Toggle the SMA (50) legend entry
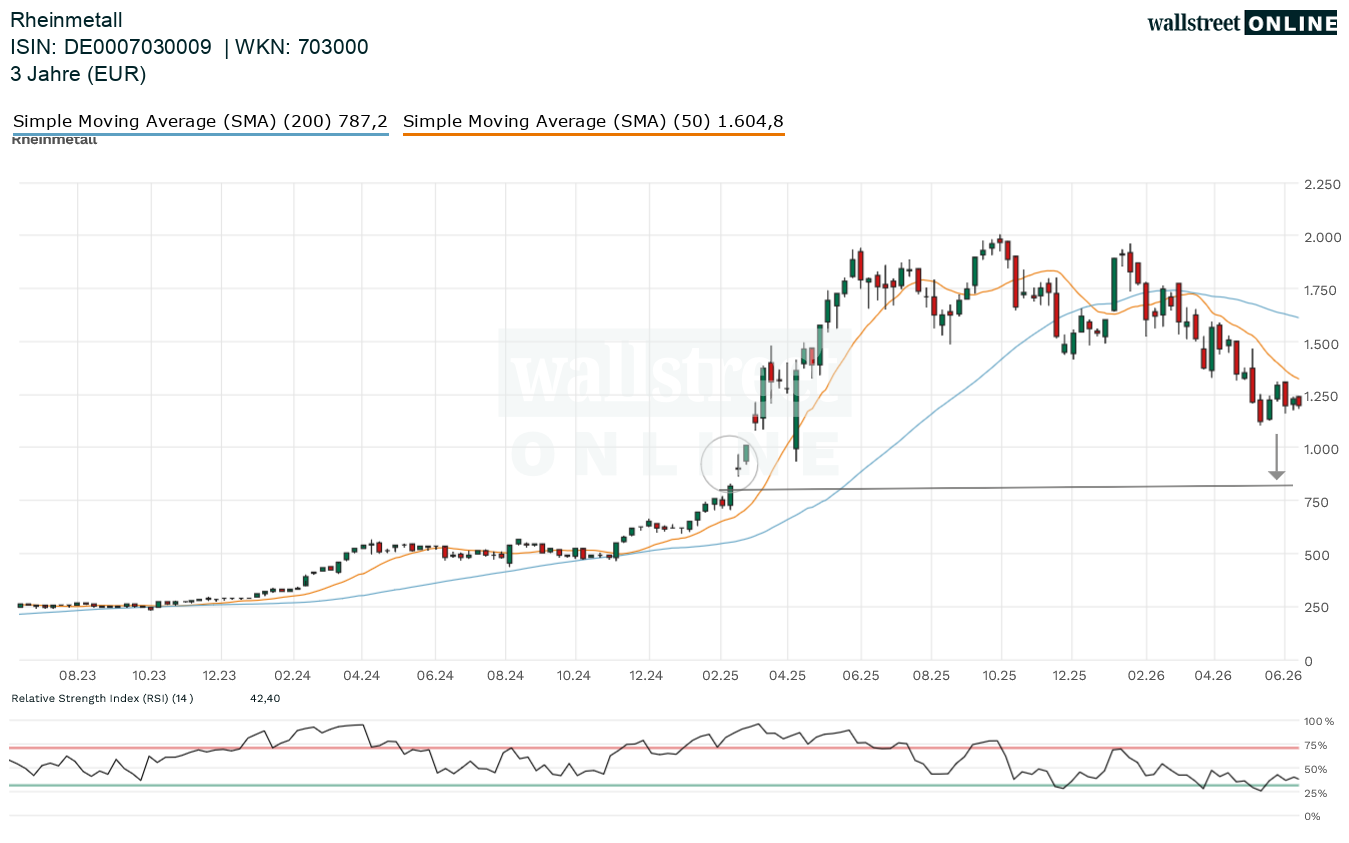 pos(593,122)
